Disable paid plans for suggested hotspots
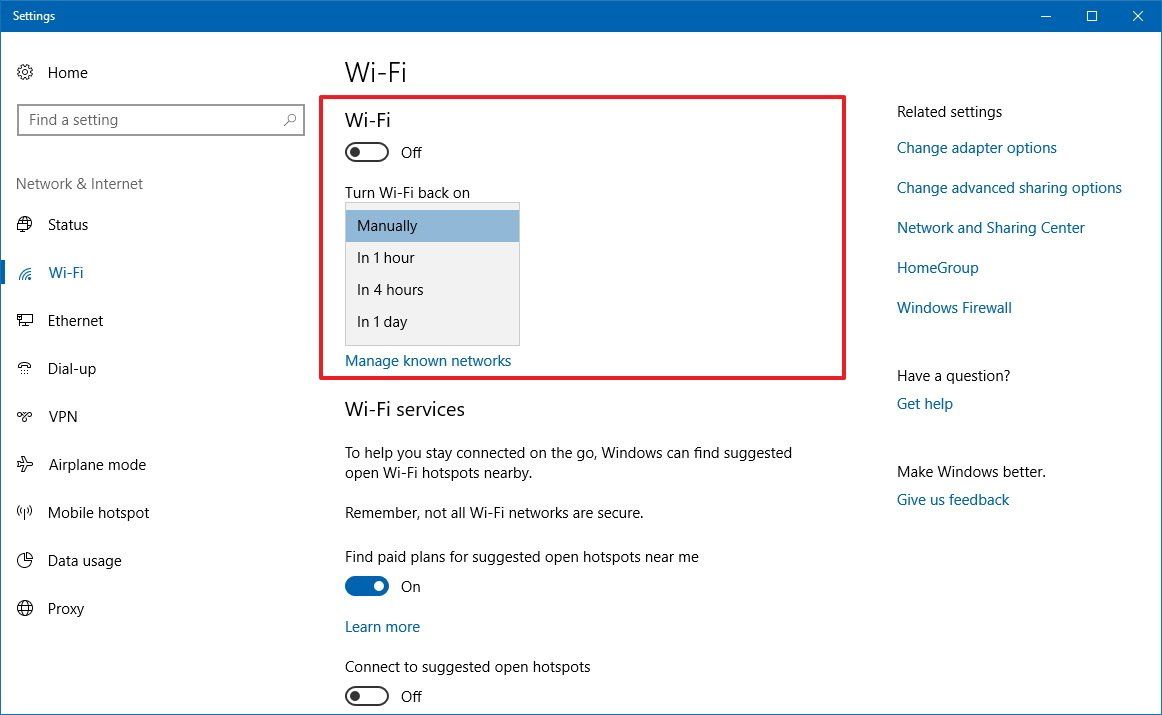Screen dimensions: 1162x715 click(x=367, y=586)
